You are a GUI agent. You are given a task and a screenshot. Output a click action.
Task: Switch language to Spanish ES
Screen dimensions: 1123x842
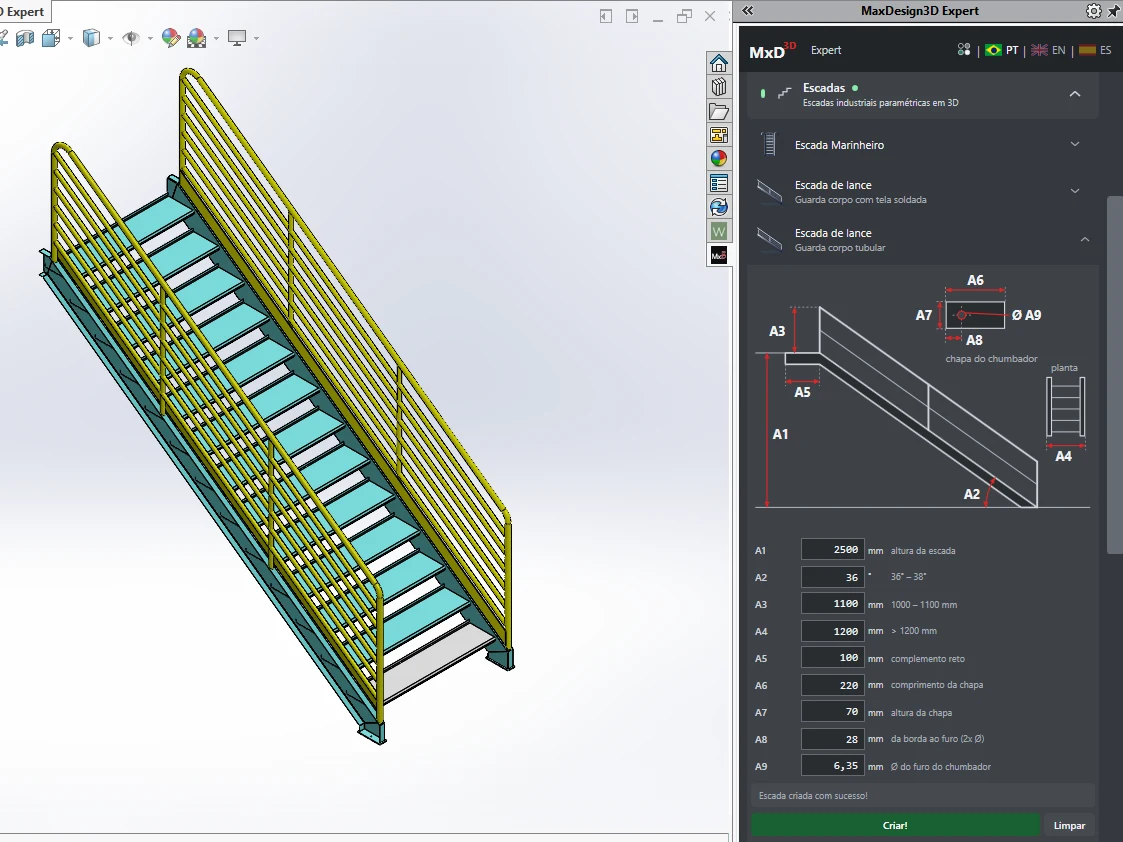[x=1096, y=50]
